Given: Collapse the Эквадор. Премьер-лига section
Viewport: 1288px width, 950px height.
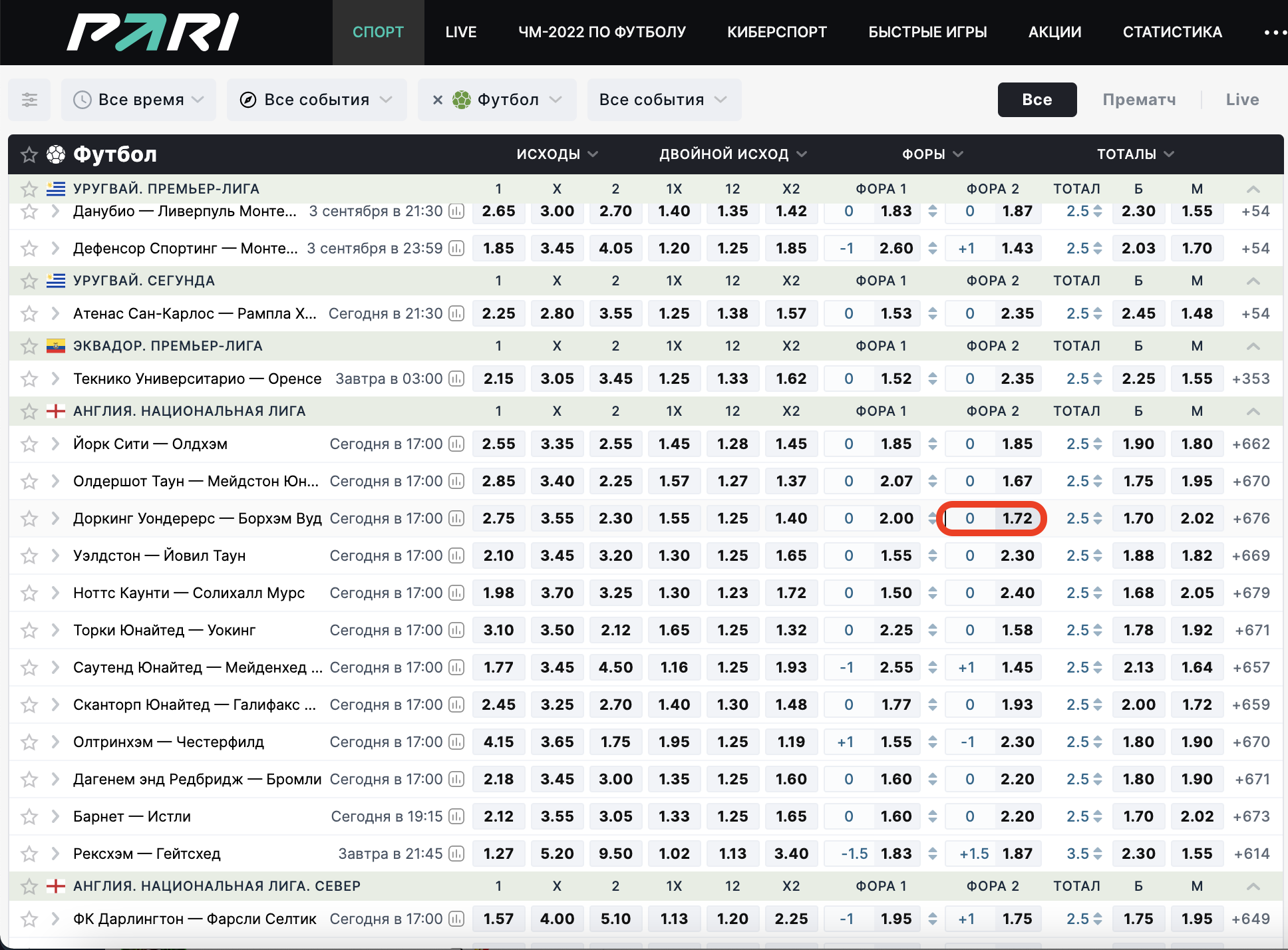Looking at the screenshot, I should pyautogui.click(x=1253, y=346).
